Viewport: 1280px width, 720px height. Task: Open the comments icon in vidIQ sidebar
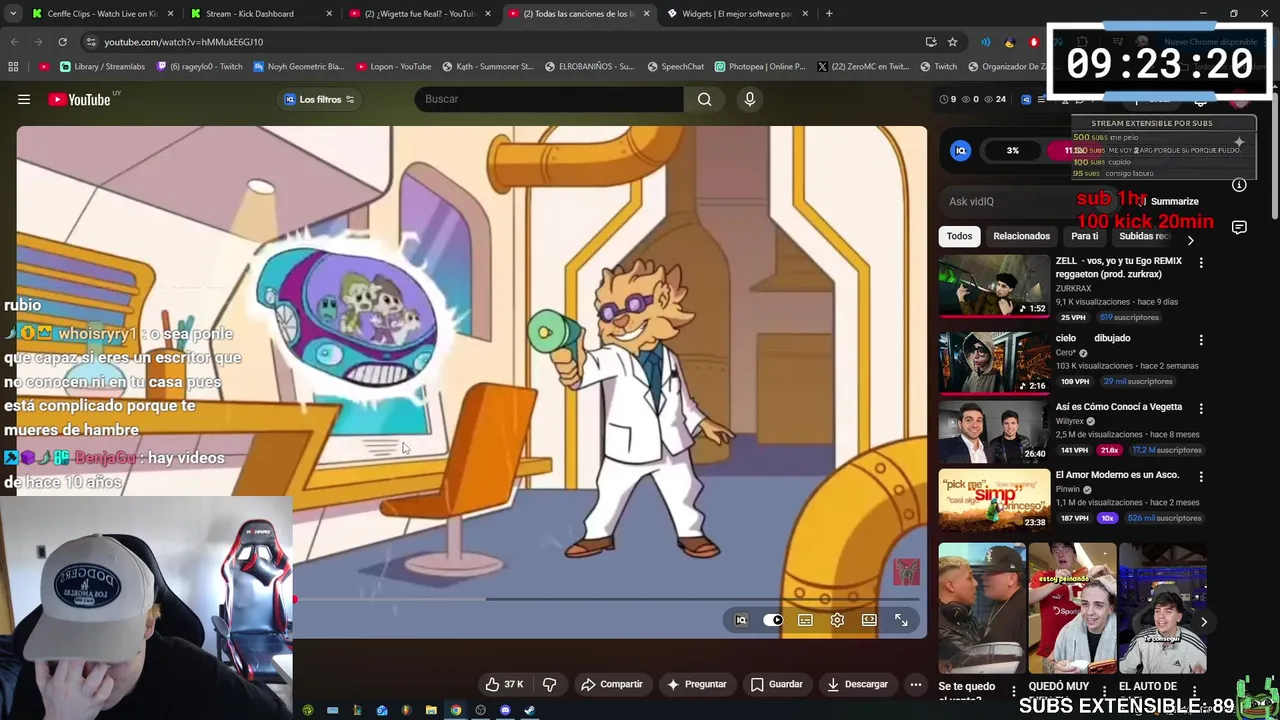(x=1239, y=228)
